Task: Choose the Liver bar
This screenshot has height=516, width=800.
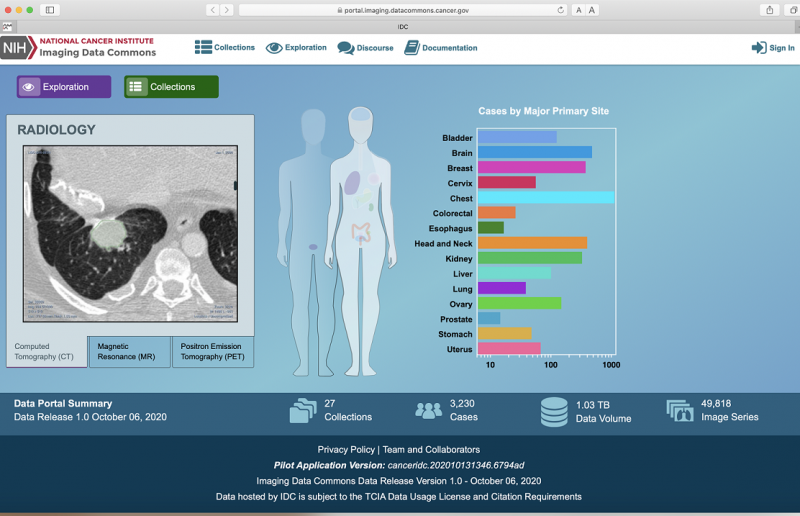Action: [x=514, y=273]
